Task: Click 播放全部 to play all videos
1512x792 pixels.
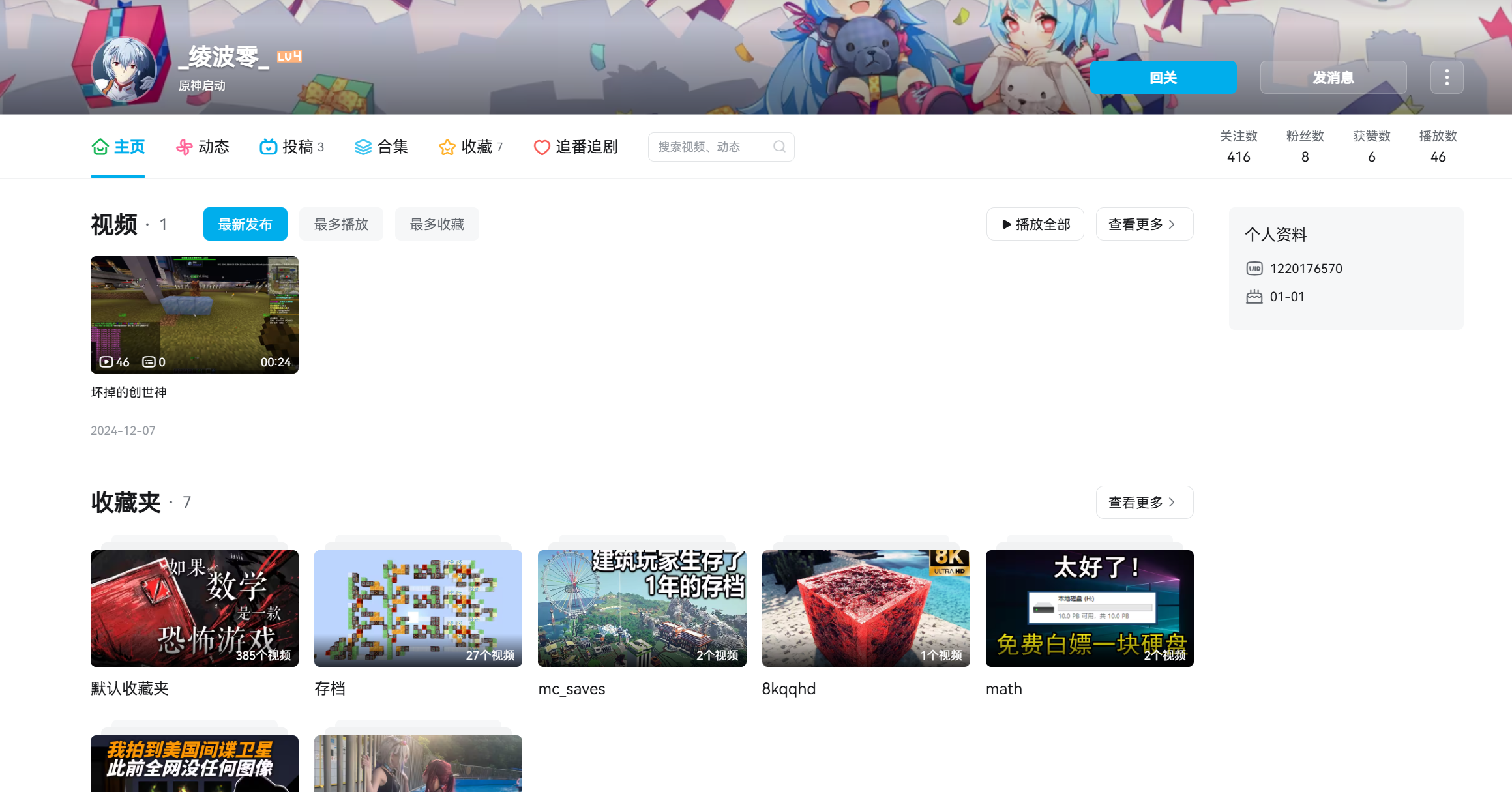Action: 1035,224
